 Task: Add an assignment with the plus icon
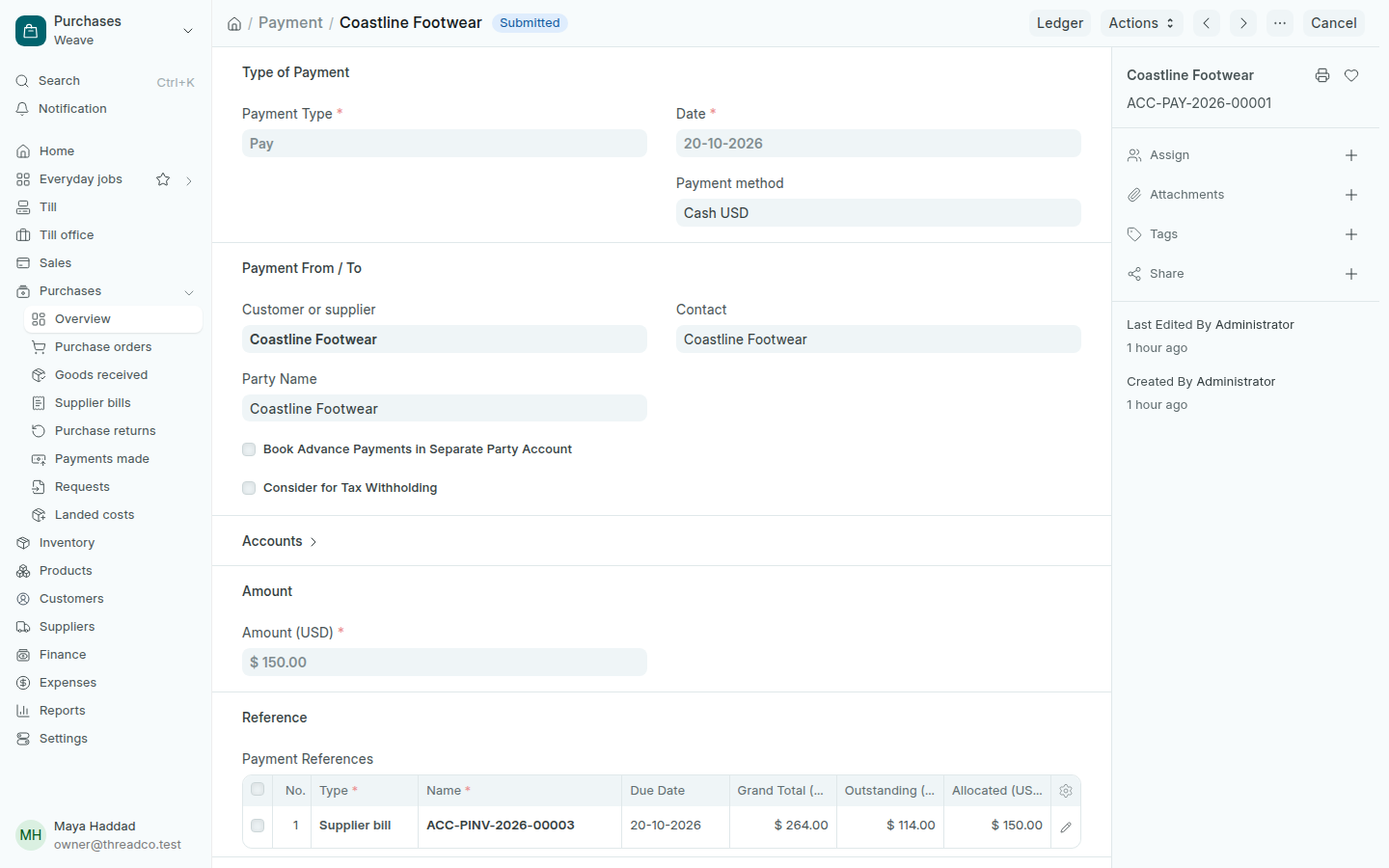pyautogui.click(x=1351, y=155)
